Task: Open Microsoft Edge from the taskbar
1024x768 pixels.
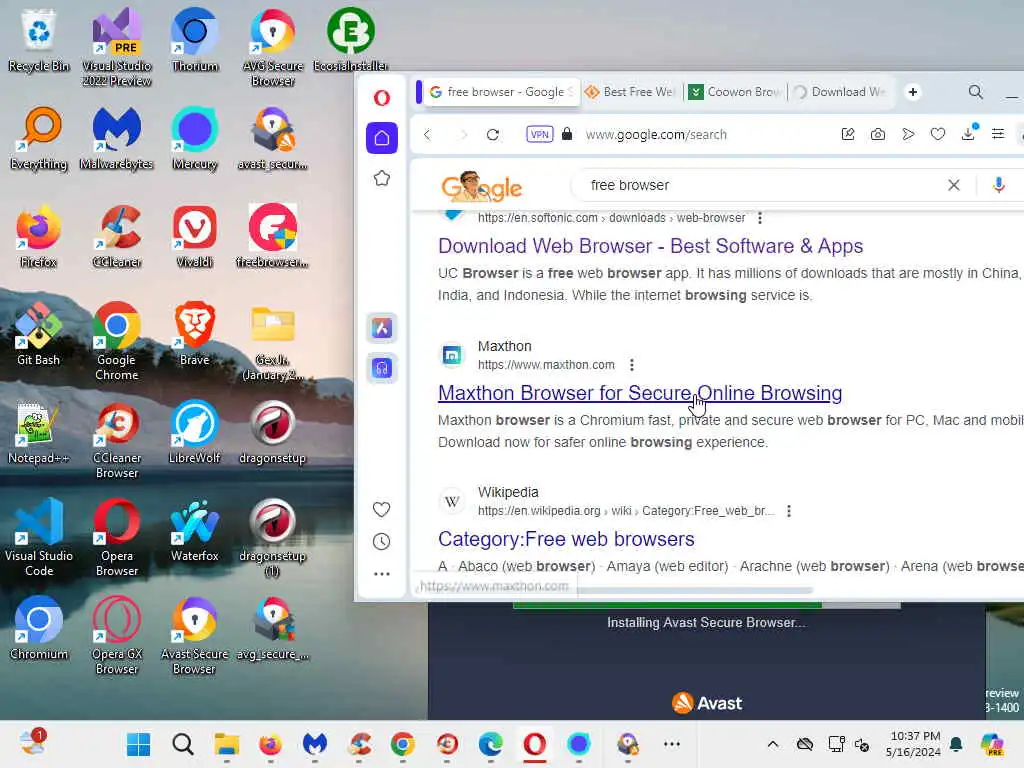Action: [x=490, y=744]
